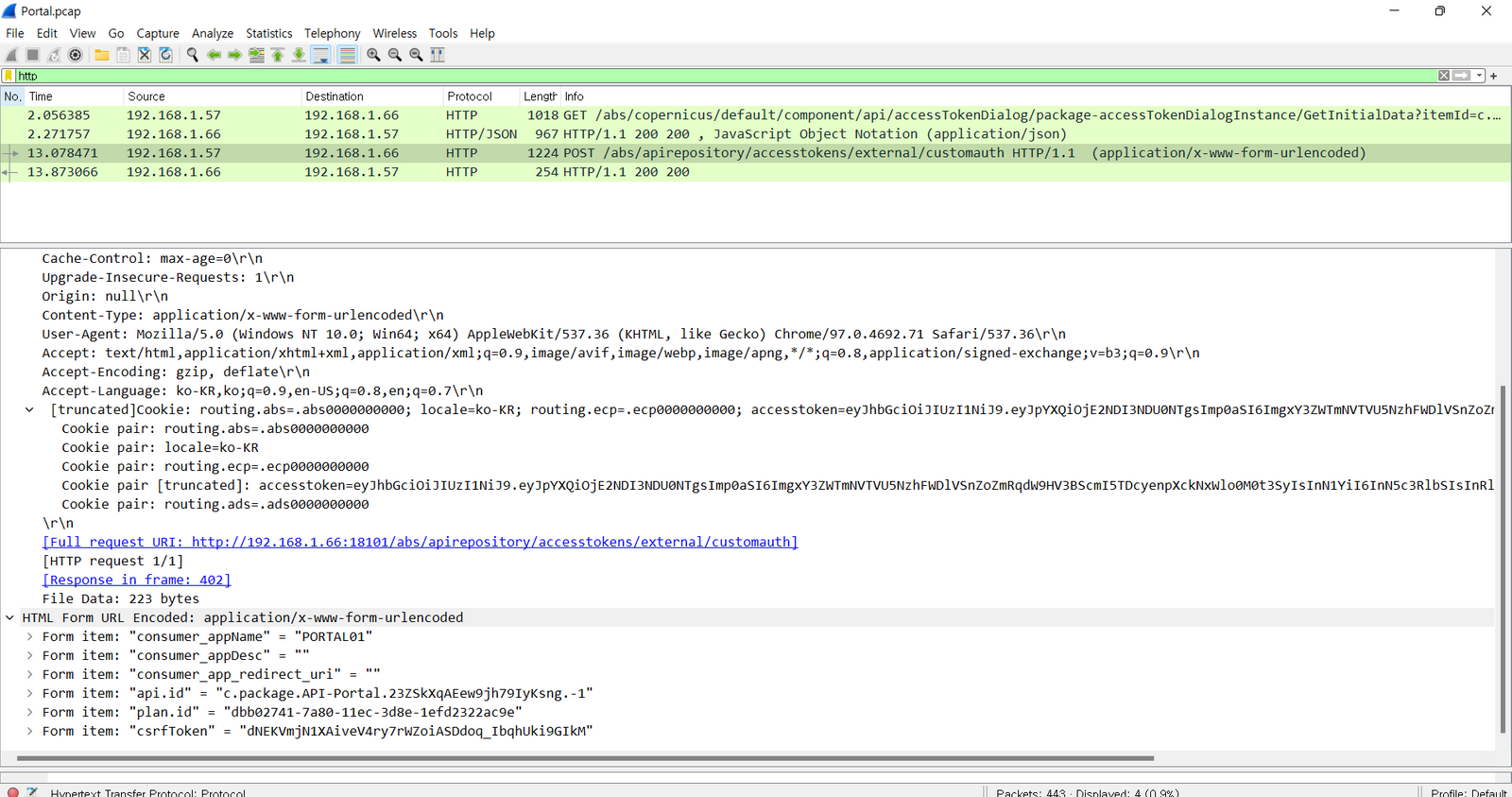Collapse the truncated Cookie header tree
Viewport: 1512px width, 797px height.
[x=29, y=409]
